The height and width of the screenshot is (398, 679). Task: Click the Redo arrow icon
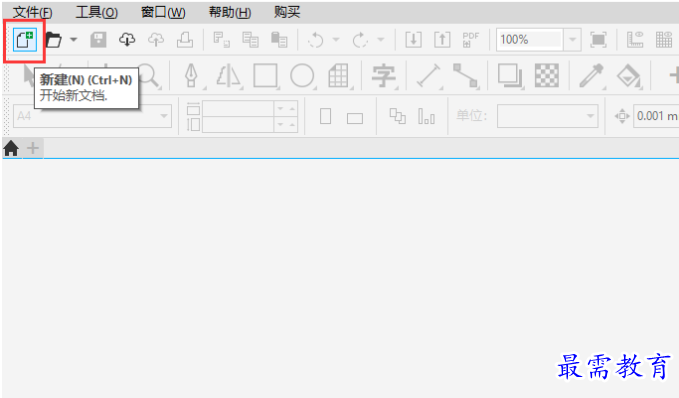click(360, 40)
